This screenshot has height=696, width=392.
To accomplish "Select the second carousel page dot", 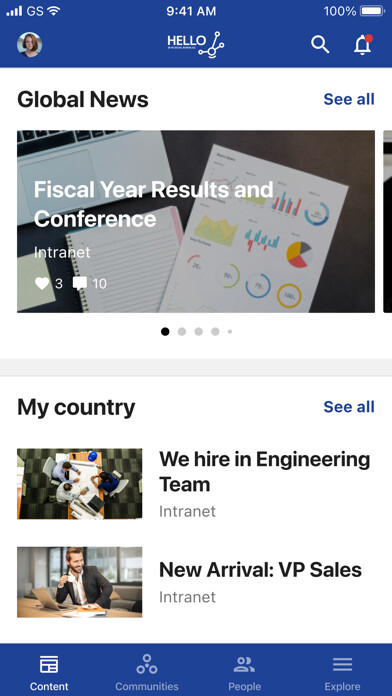I will click(182, 332).
